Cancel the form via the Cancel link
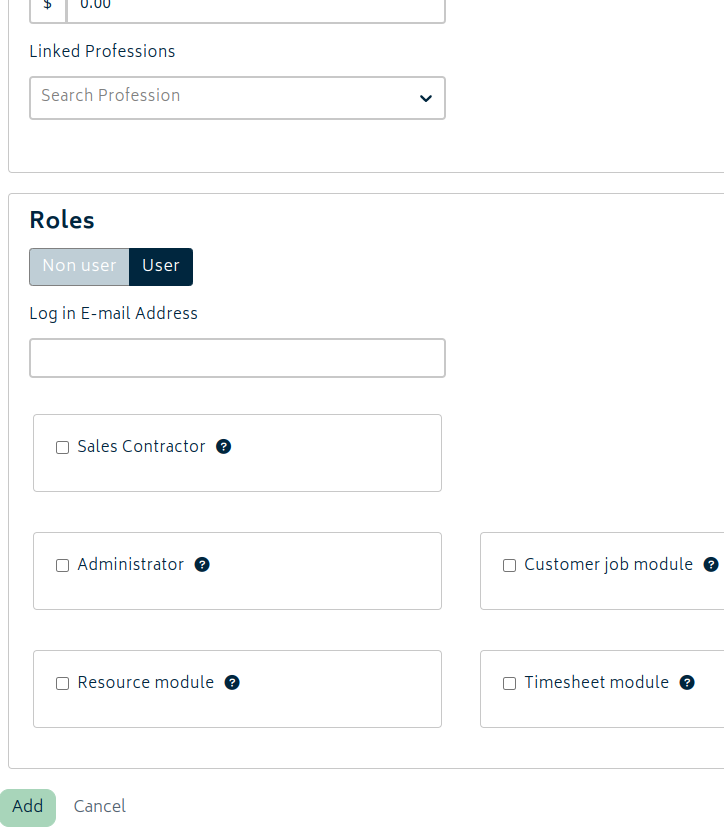 (x=100, y=806)
